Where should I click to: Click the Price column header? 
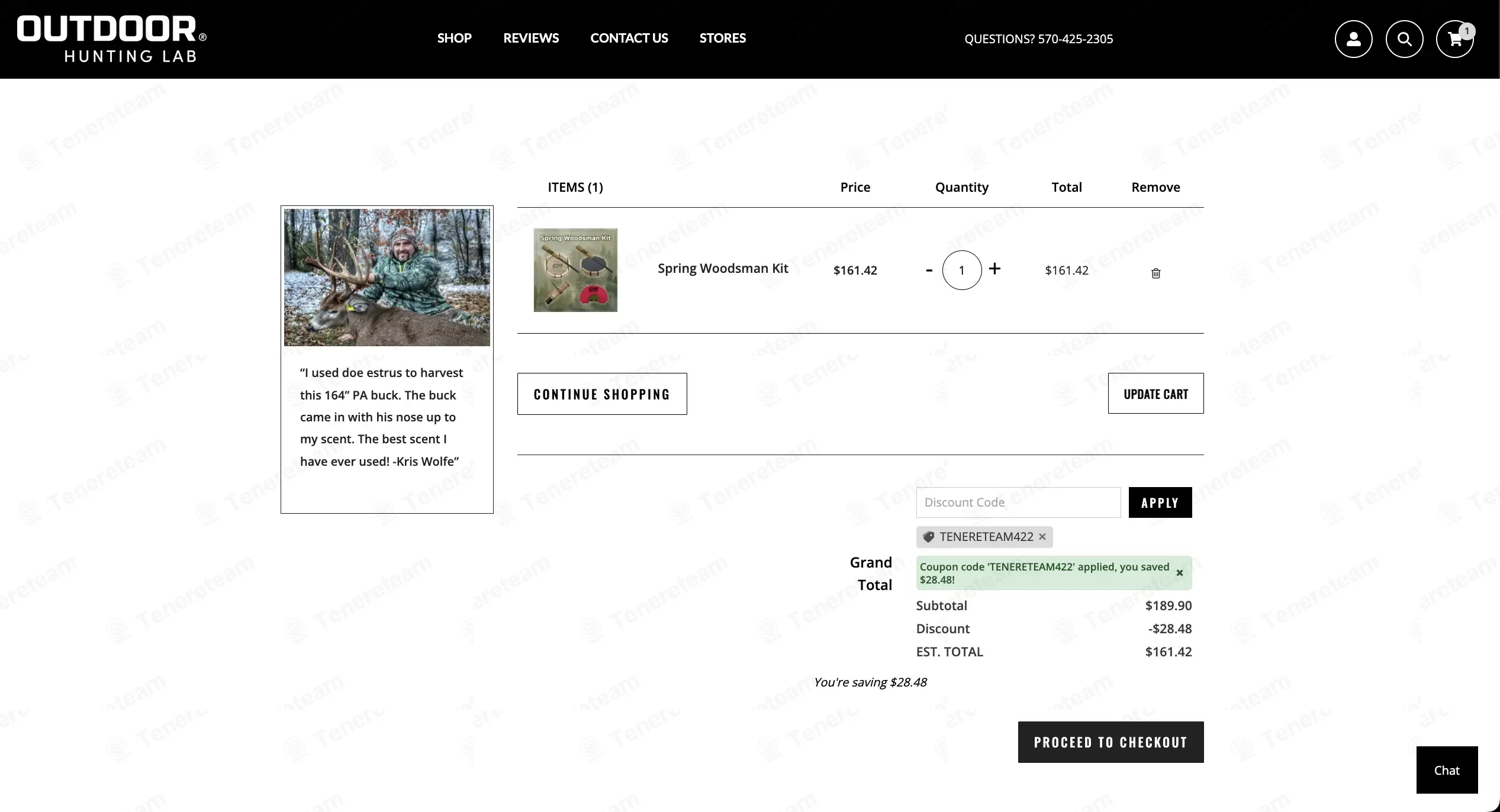pos(855,188)
